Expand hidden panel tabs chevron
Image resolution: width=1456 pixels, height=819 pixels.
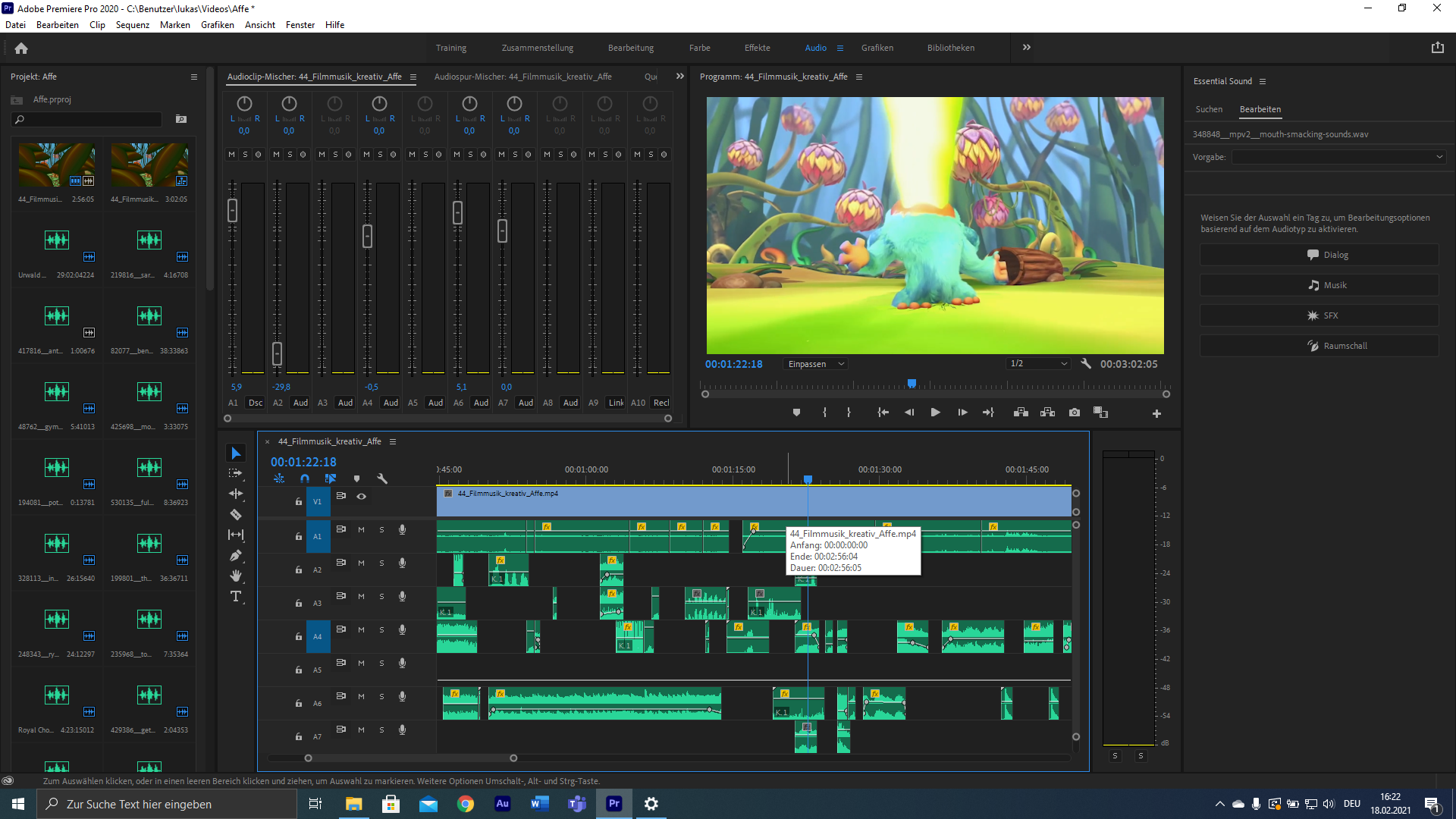(x=680, y=76)
